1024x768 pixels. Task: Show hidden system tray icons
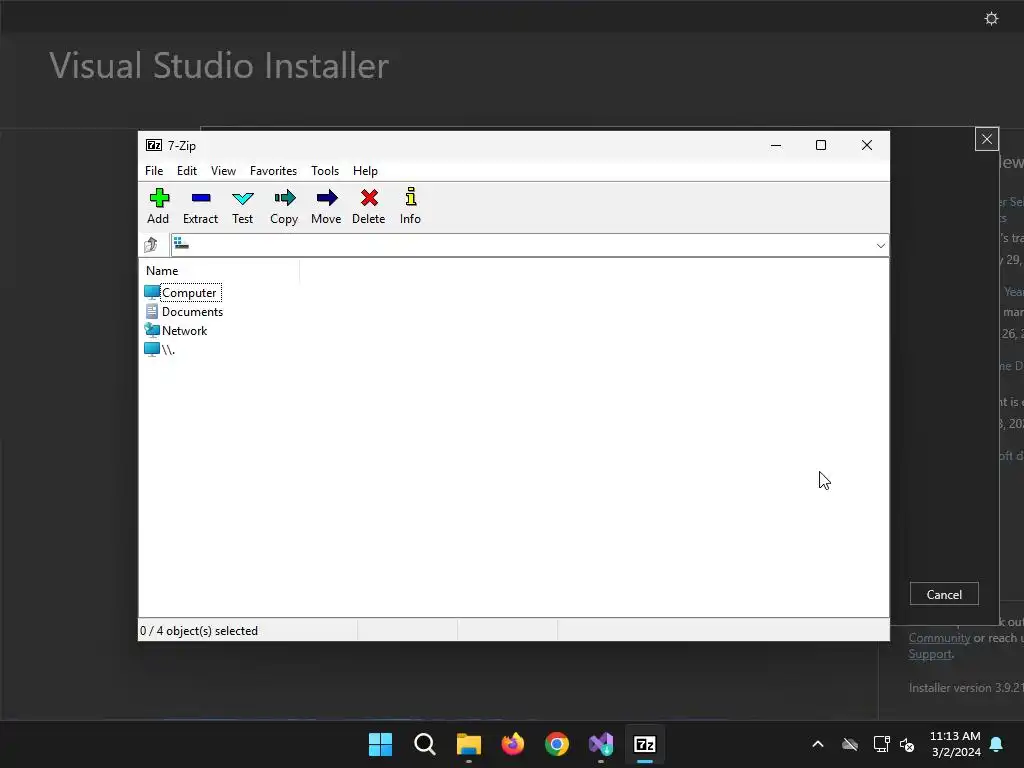(x=818, y=744)
